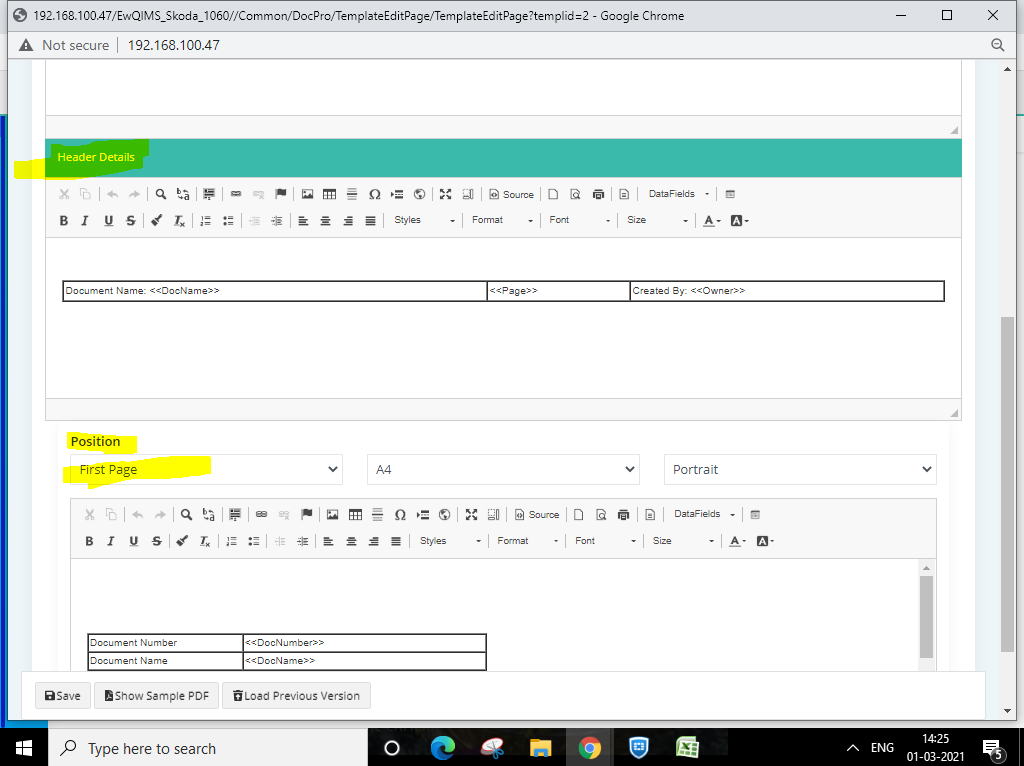Click the taskbar search box
This screenshot has height=766, width=1024.
point(208,748)
